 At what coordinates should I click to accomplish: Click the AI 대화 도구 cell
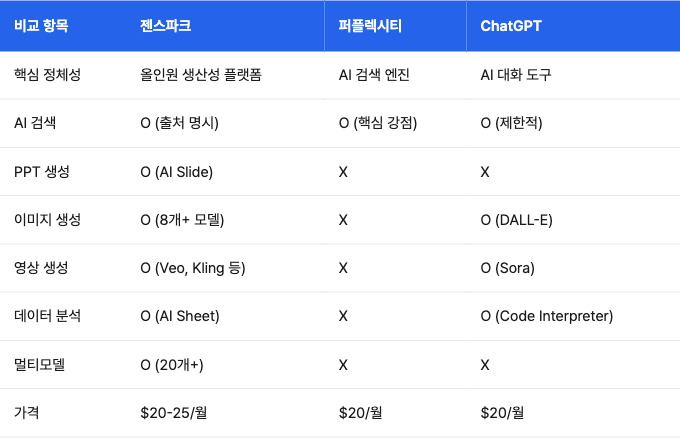tap(516, 75)
